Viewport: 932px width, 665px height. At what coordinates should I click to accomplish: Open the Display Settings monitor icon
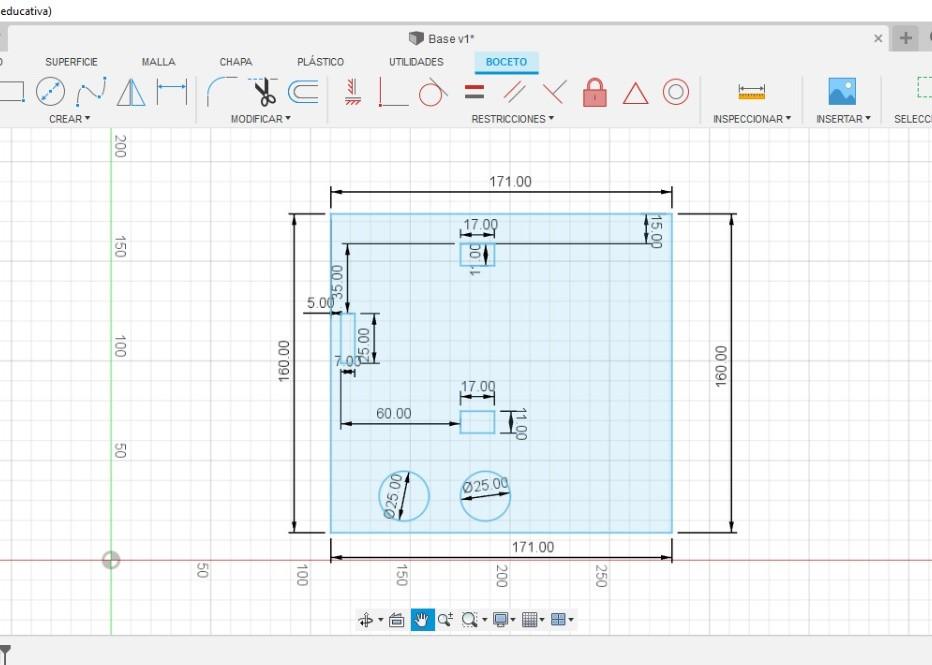[500, 620]
